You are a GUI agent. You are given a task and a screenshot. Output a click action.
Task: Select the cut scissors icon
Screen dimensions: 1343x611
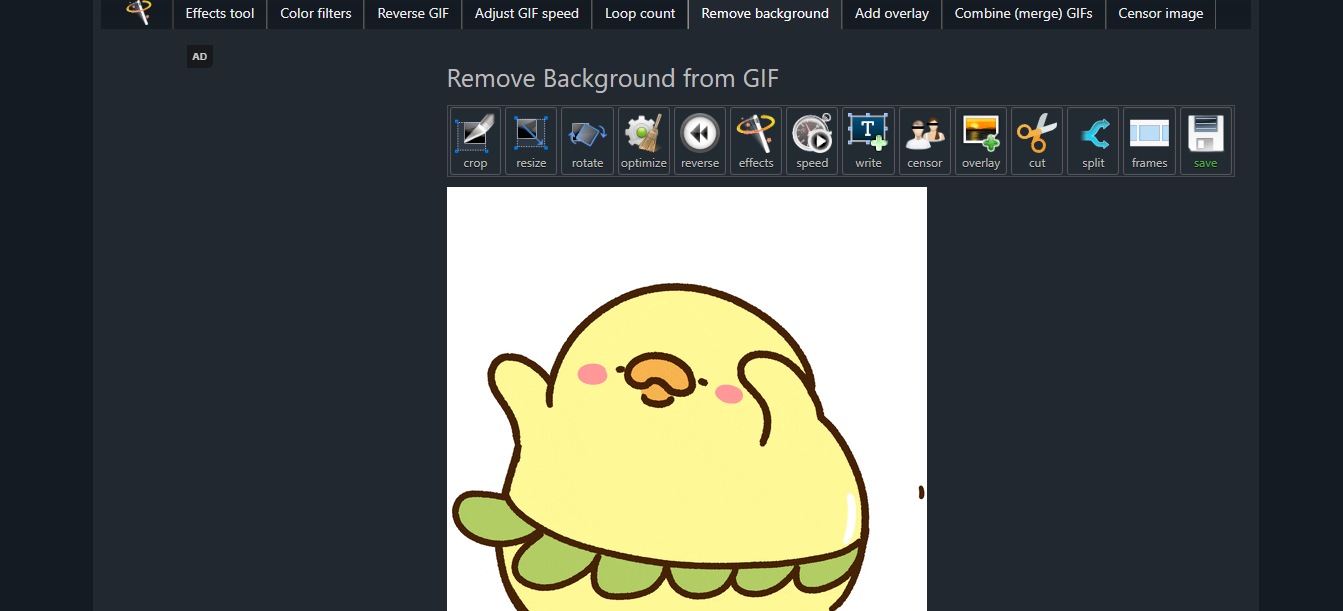coord(1037,140)
